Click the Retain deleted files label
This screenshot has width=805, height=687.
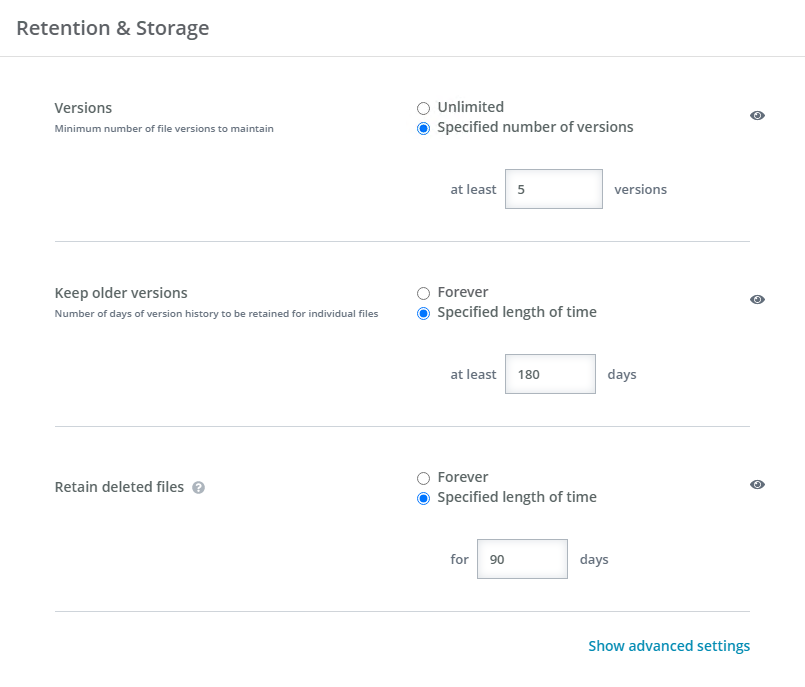119,487
